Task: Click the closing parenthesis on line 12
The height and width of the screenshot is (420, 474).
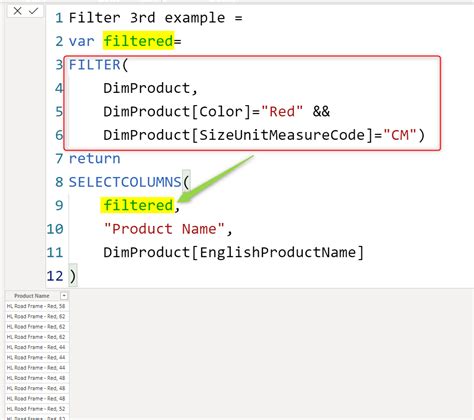Action: tap(73, 276)
